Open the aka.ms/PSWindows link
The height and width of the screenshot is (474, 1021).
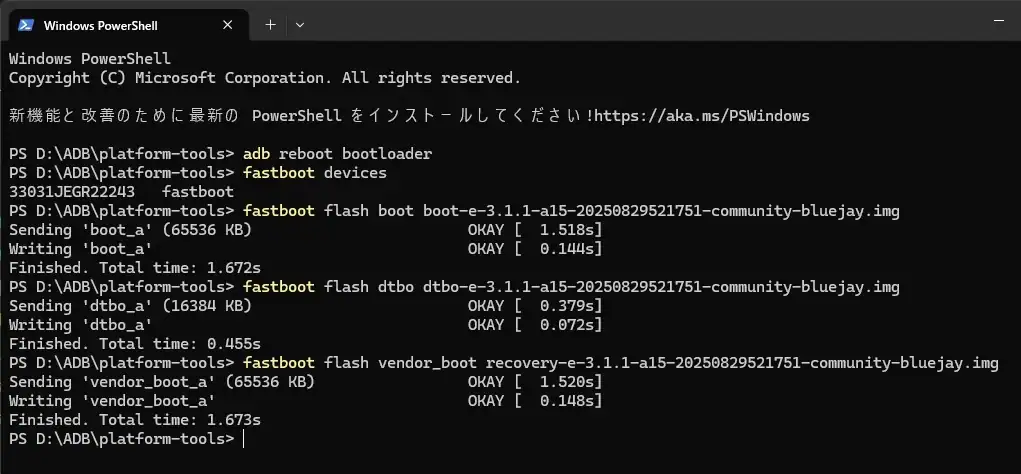[x=702, y=115]
